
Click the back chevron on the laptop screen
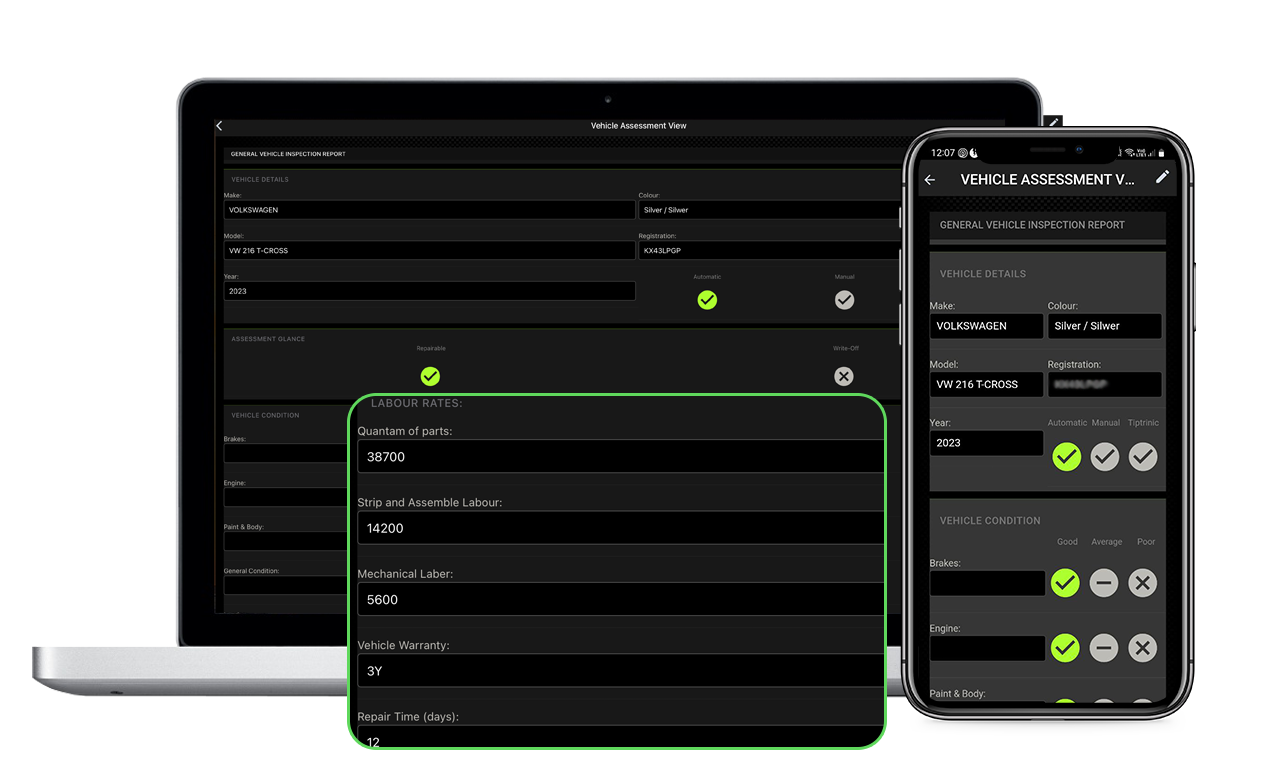coord(220,126)
